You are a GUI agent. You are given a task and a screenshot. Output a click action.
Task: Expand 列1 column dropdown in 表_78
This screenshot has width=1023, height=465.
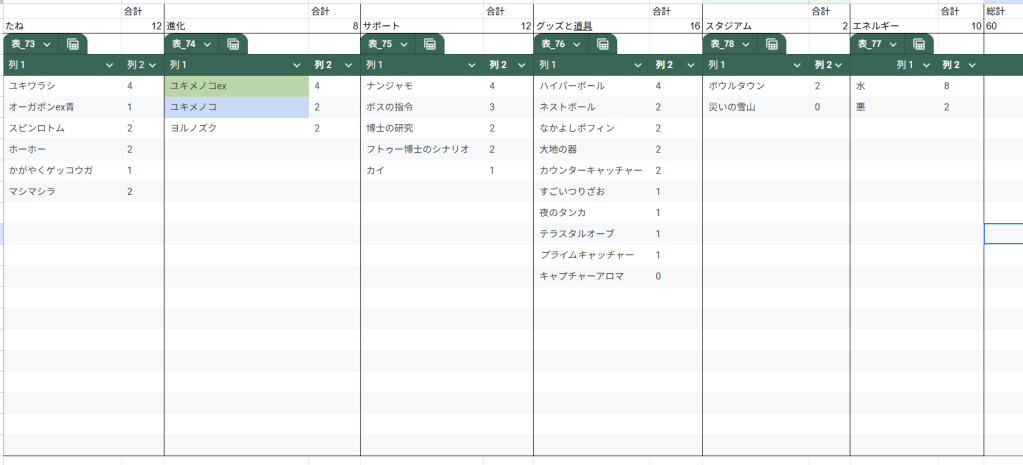point(797,65)
